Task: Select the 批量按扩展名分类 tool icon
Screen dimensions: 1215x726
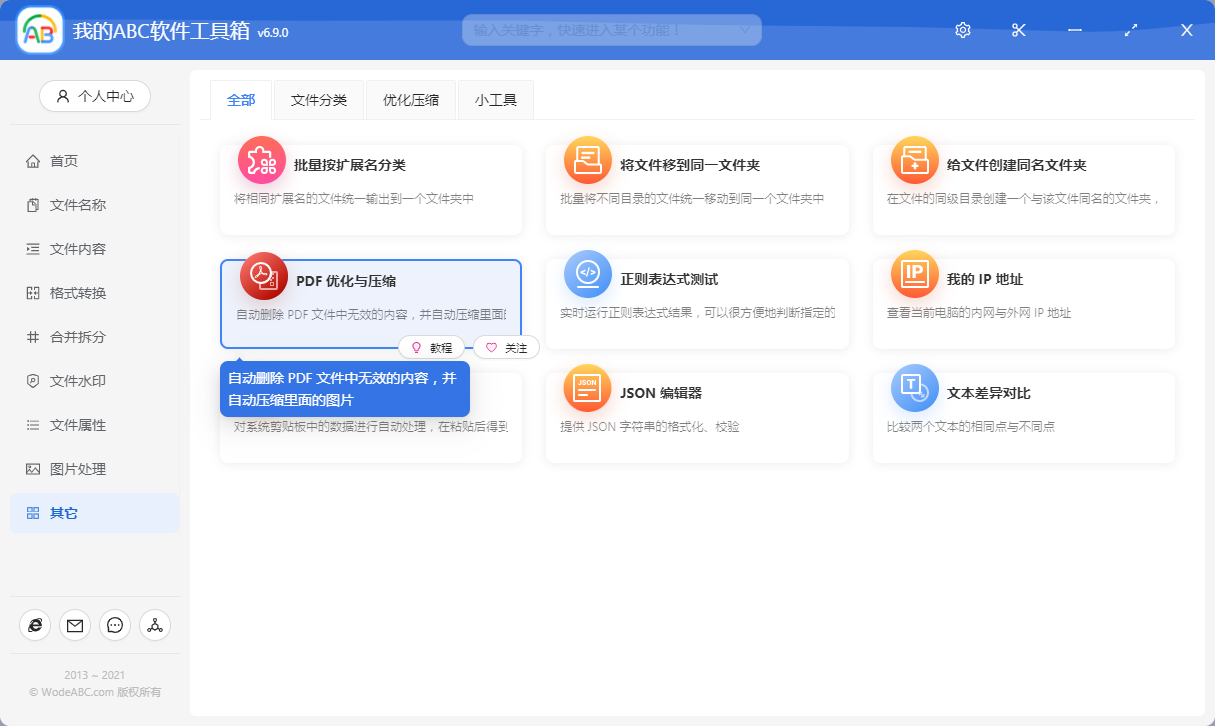Action: pyautogui.click(x=261, y=159)
